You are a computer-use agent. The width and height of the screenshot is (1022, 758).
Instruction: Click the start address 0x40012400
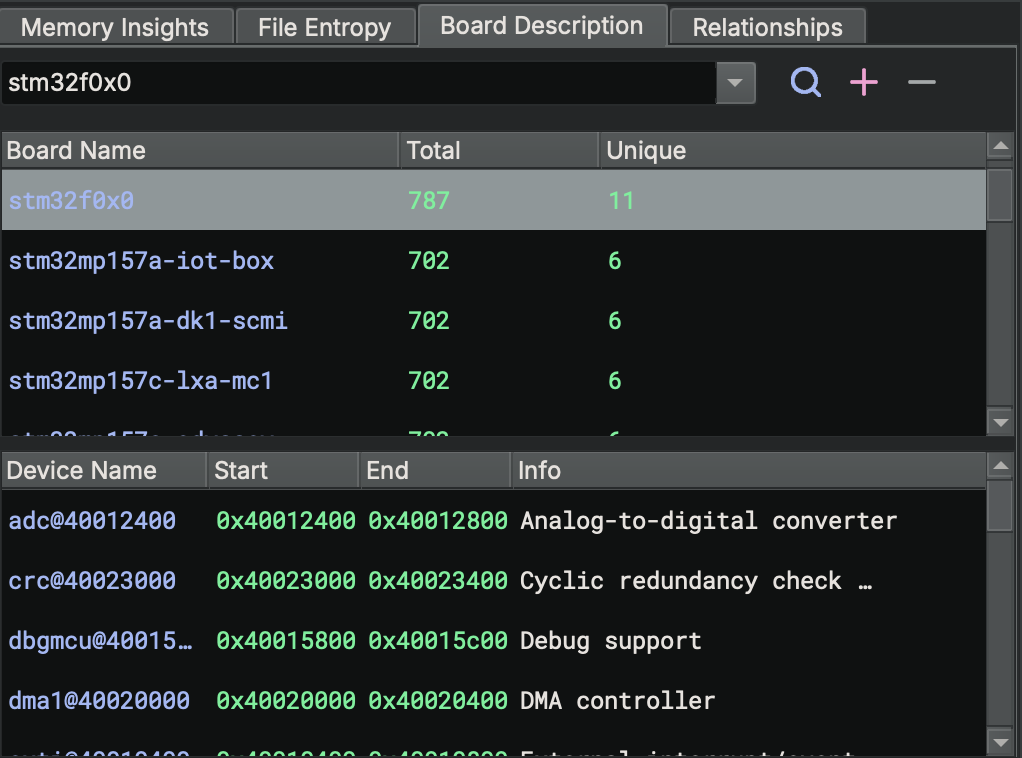point(286,521)
